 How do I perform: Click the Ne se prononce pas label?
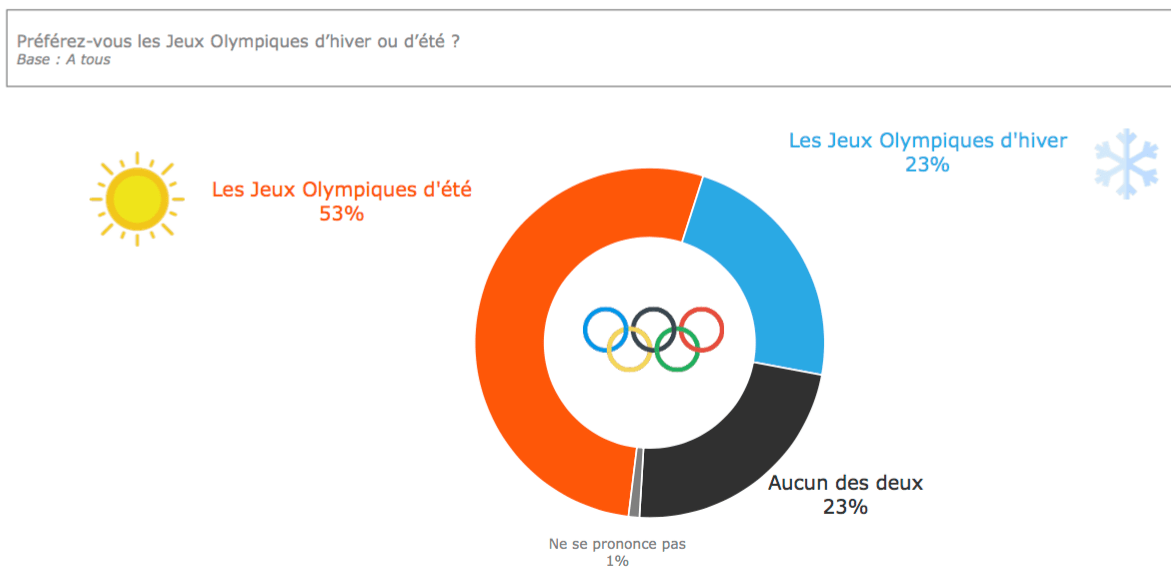pos(617,544)
